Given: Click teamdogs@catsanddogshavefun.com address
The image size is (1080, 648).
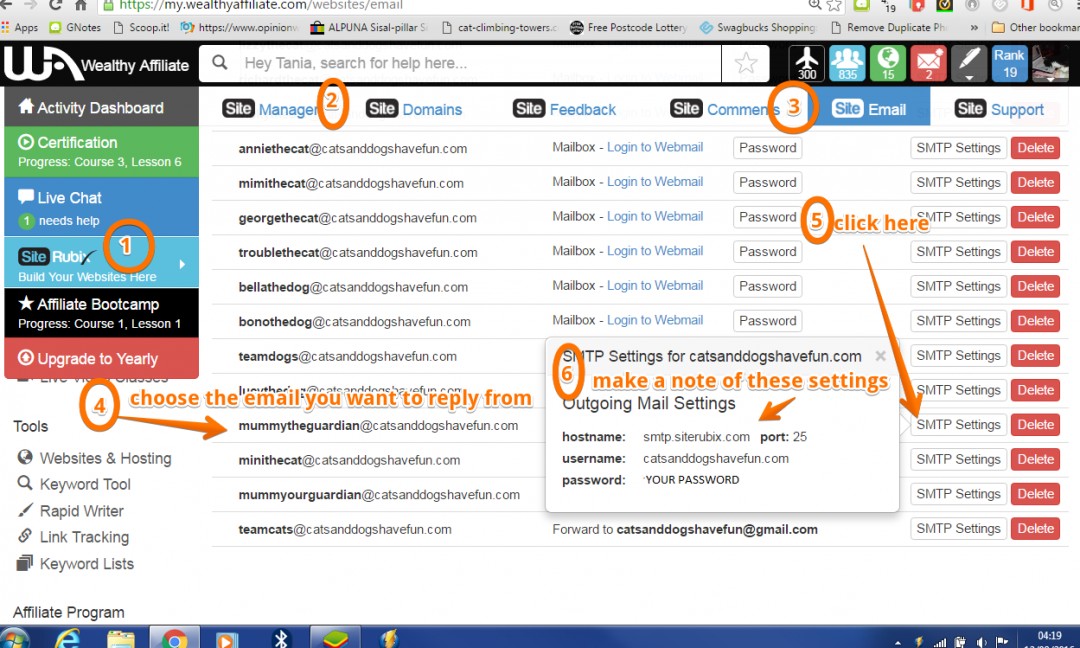Looking at the screenshot, I should click(347, 356).
